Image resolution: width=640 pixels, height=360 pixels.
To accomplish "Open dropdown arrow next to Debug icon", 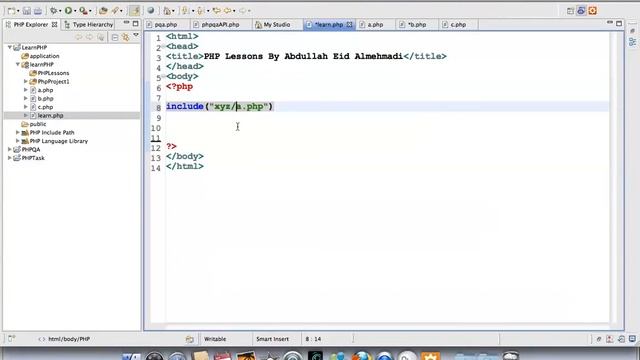I will tap(60, 11).
